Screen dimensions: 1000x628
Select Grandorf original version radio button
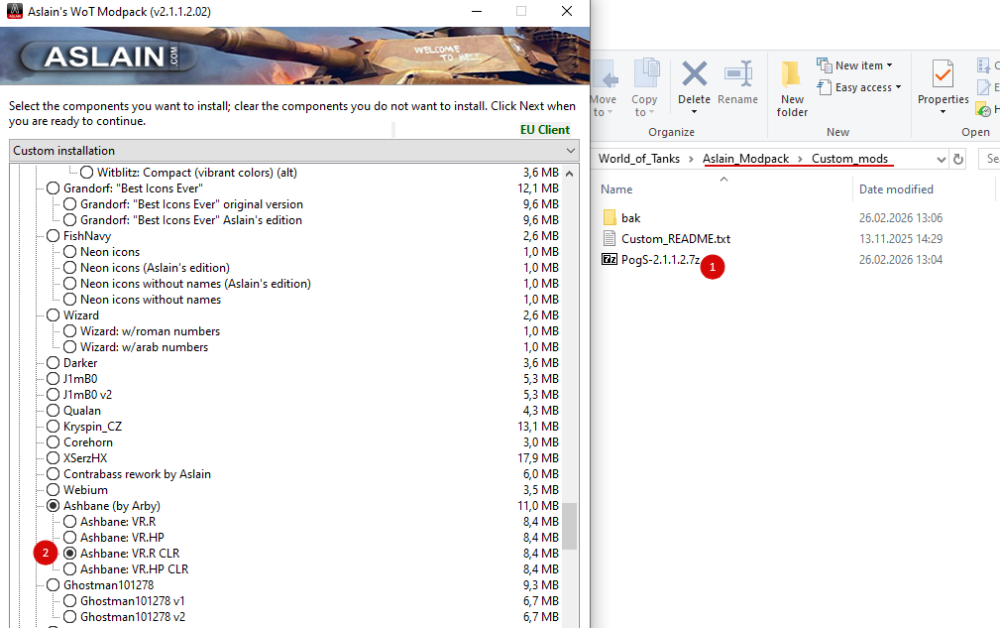pos(70,204)
